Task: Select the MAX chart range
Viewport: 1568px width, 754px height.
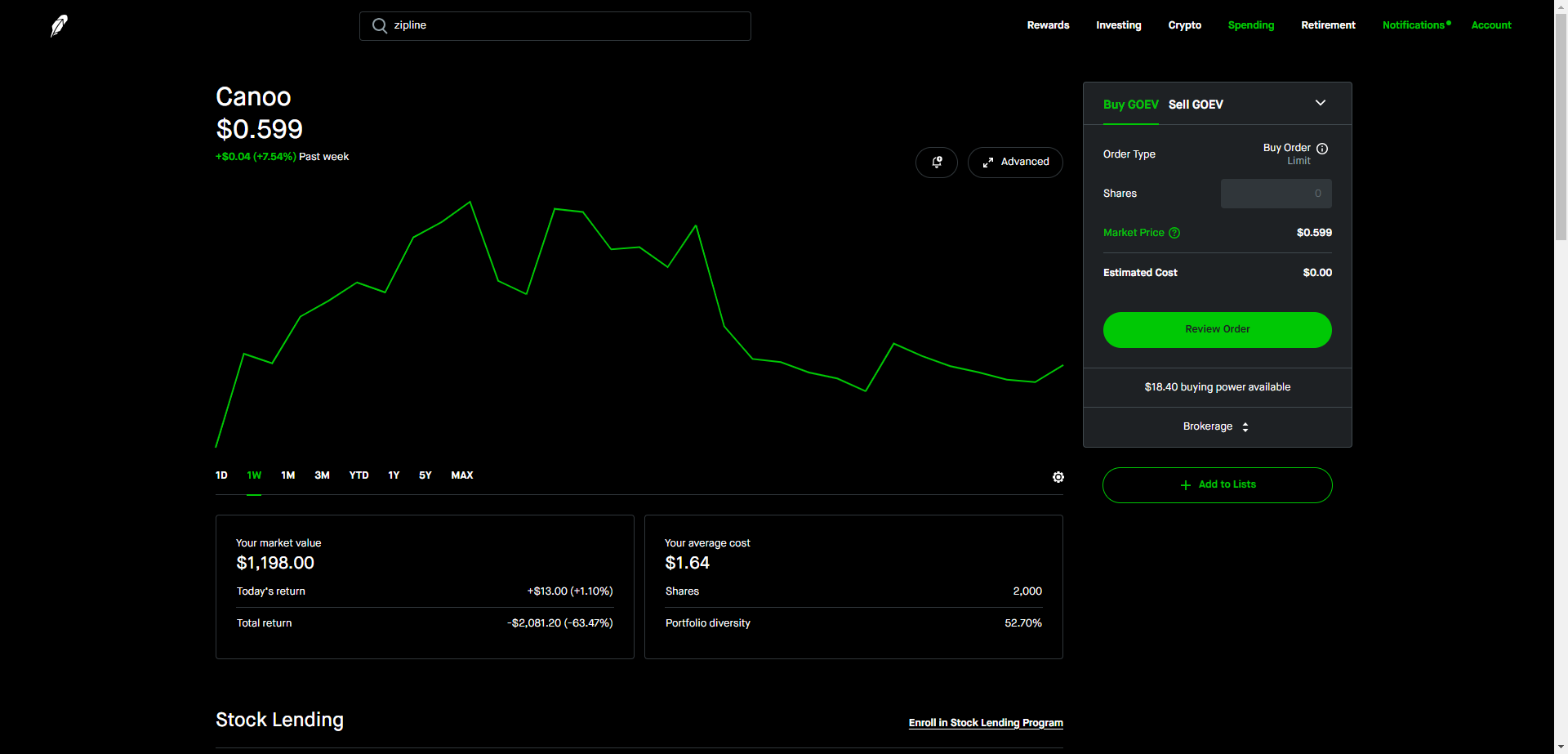Action: (x=462, y=475)
